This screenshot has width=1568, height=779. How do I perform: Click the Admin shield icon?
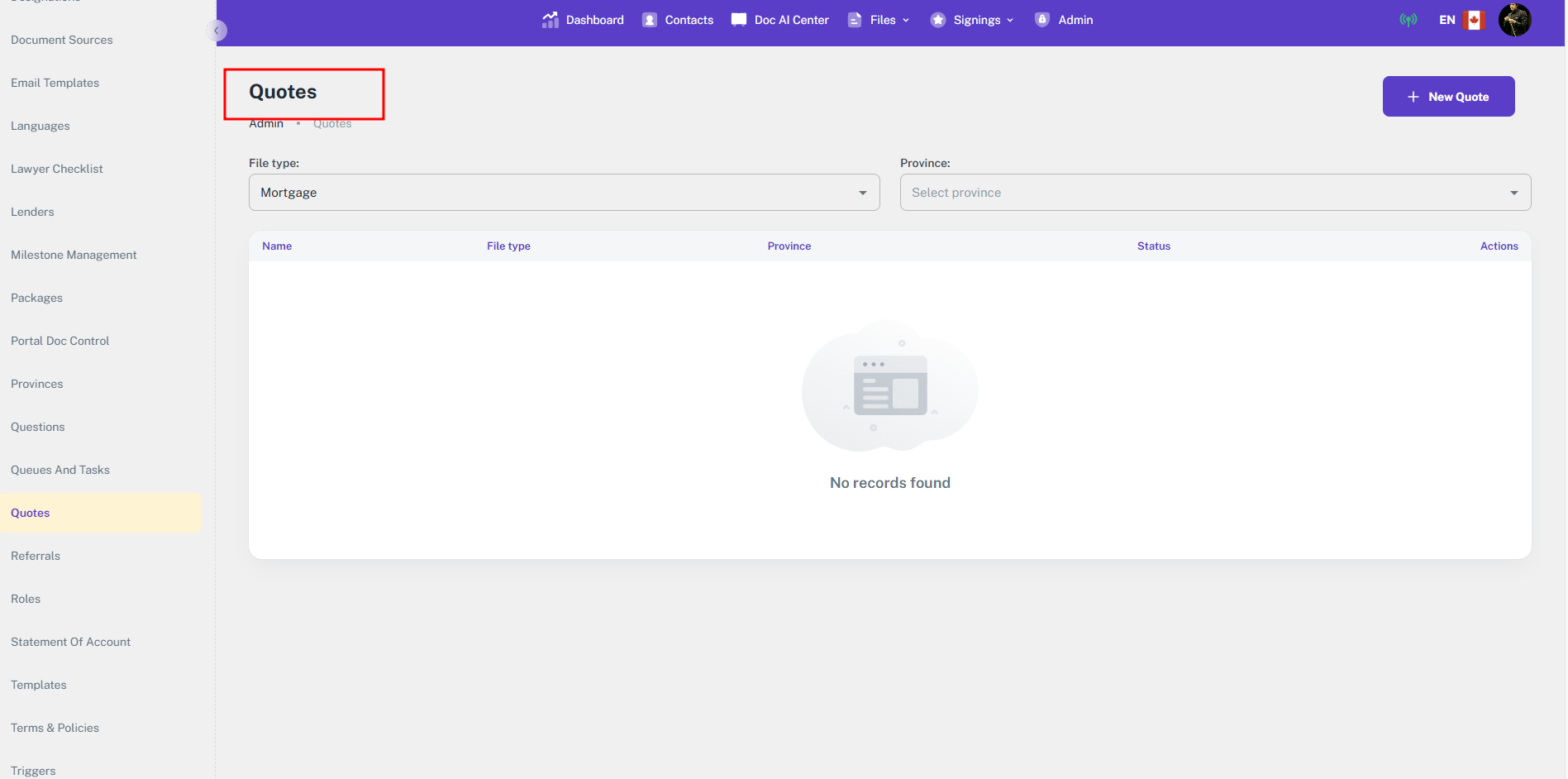tap(1042, 20)
